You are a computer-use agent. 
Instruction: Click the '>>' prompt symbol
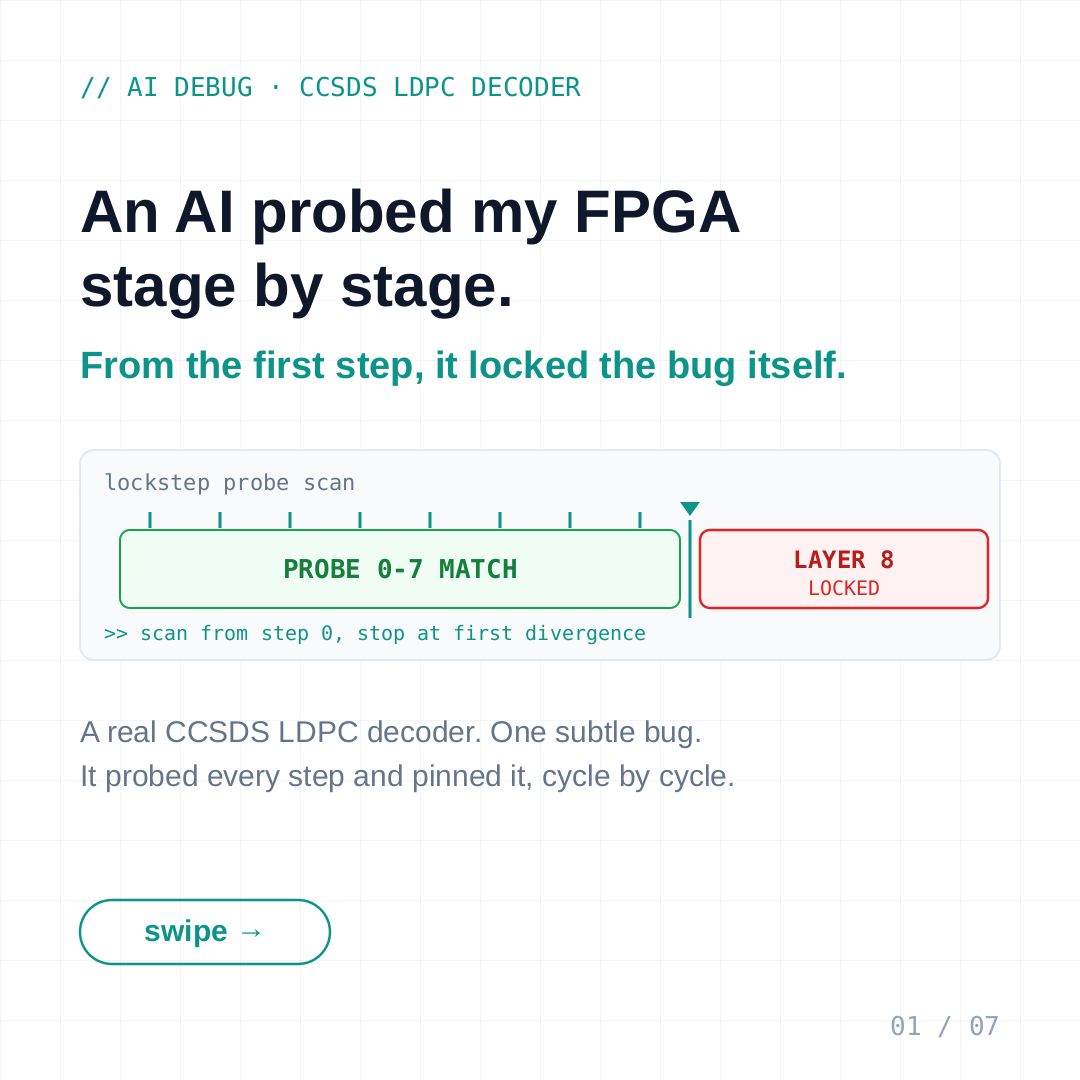point(116,633)
